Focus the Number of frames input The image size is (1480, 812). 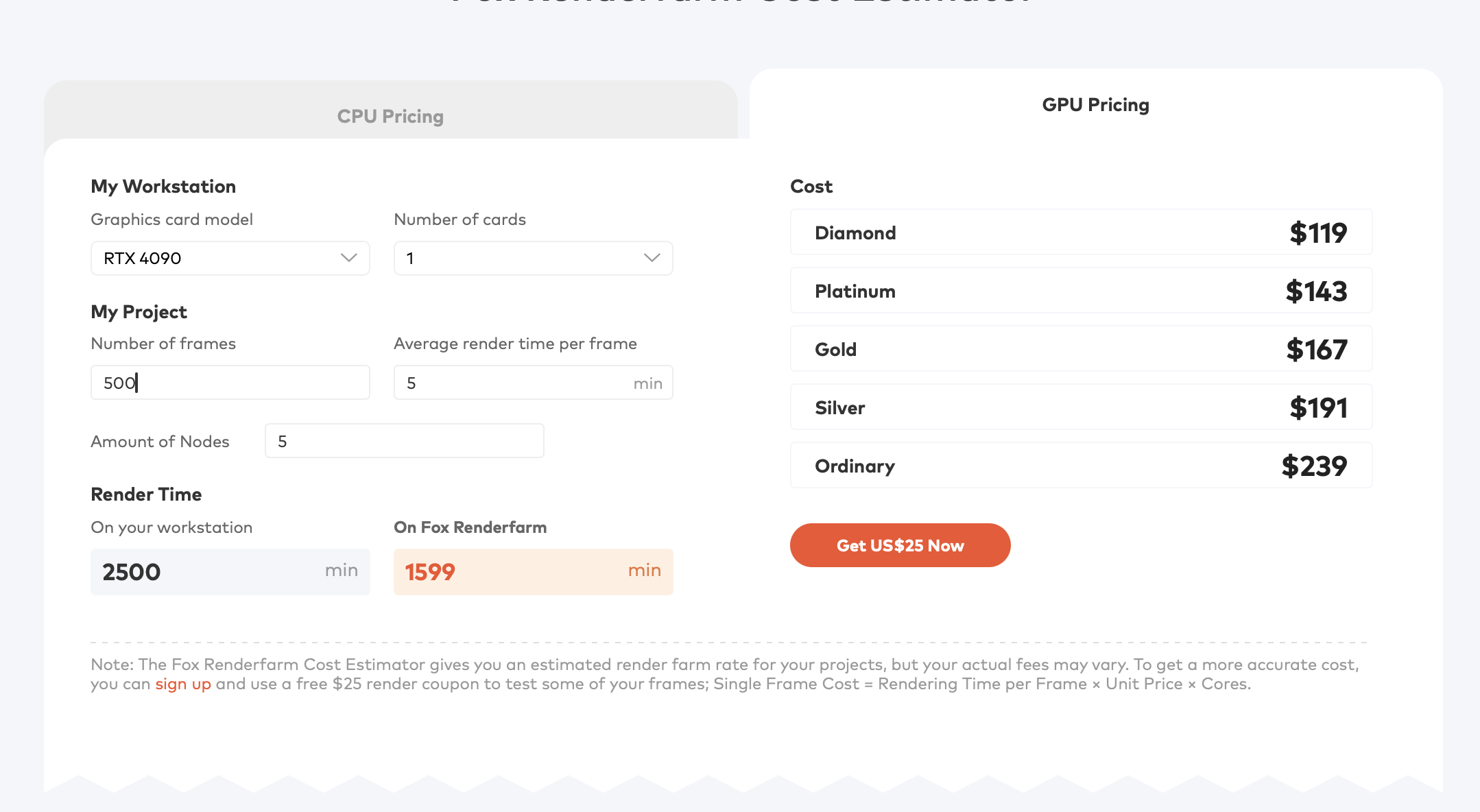click(x=230, y=382)
